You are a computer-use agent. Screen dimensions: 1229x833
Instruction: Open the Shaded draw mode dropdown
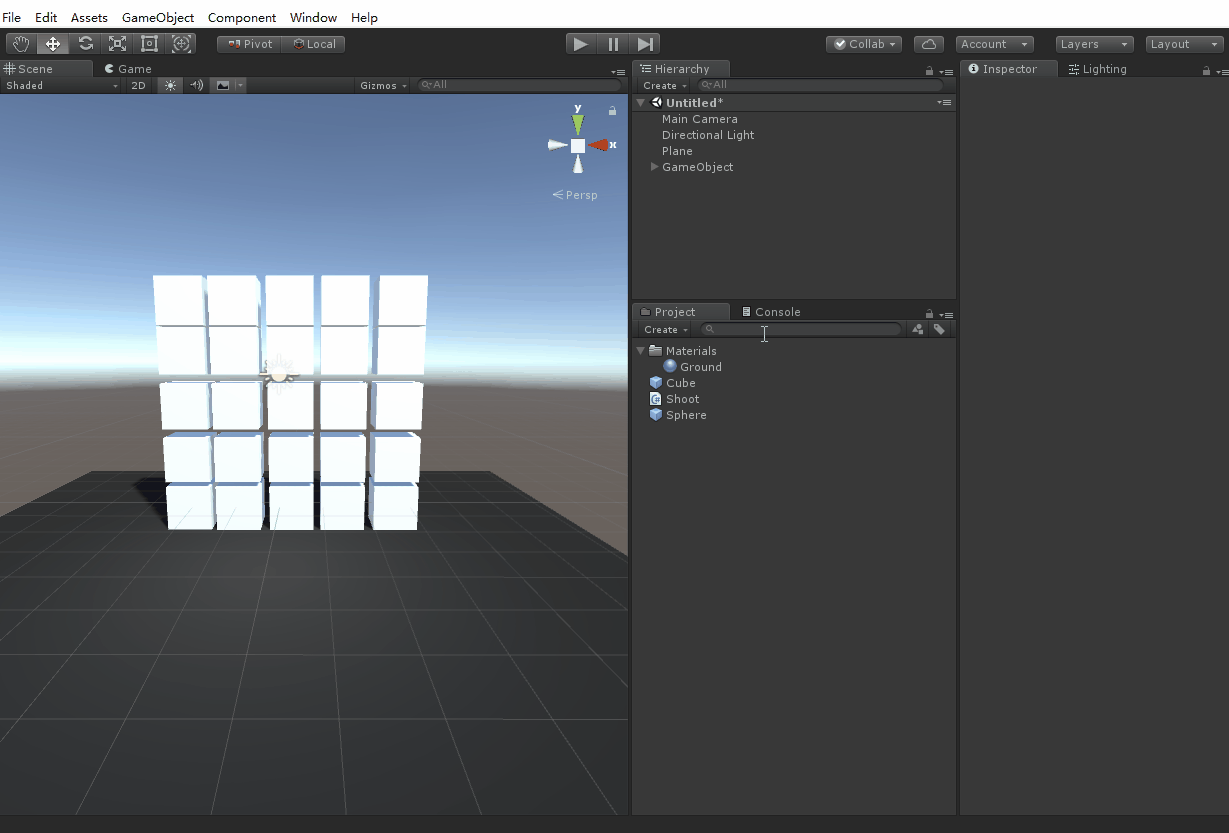coord(62,86)
